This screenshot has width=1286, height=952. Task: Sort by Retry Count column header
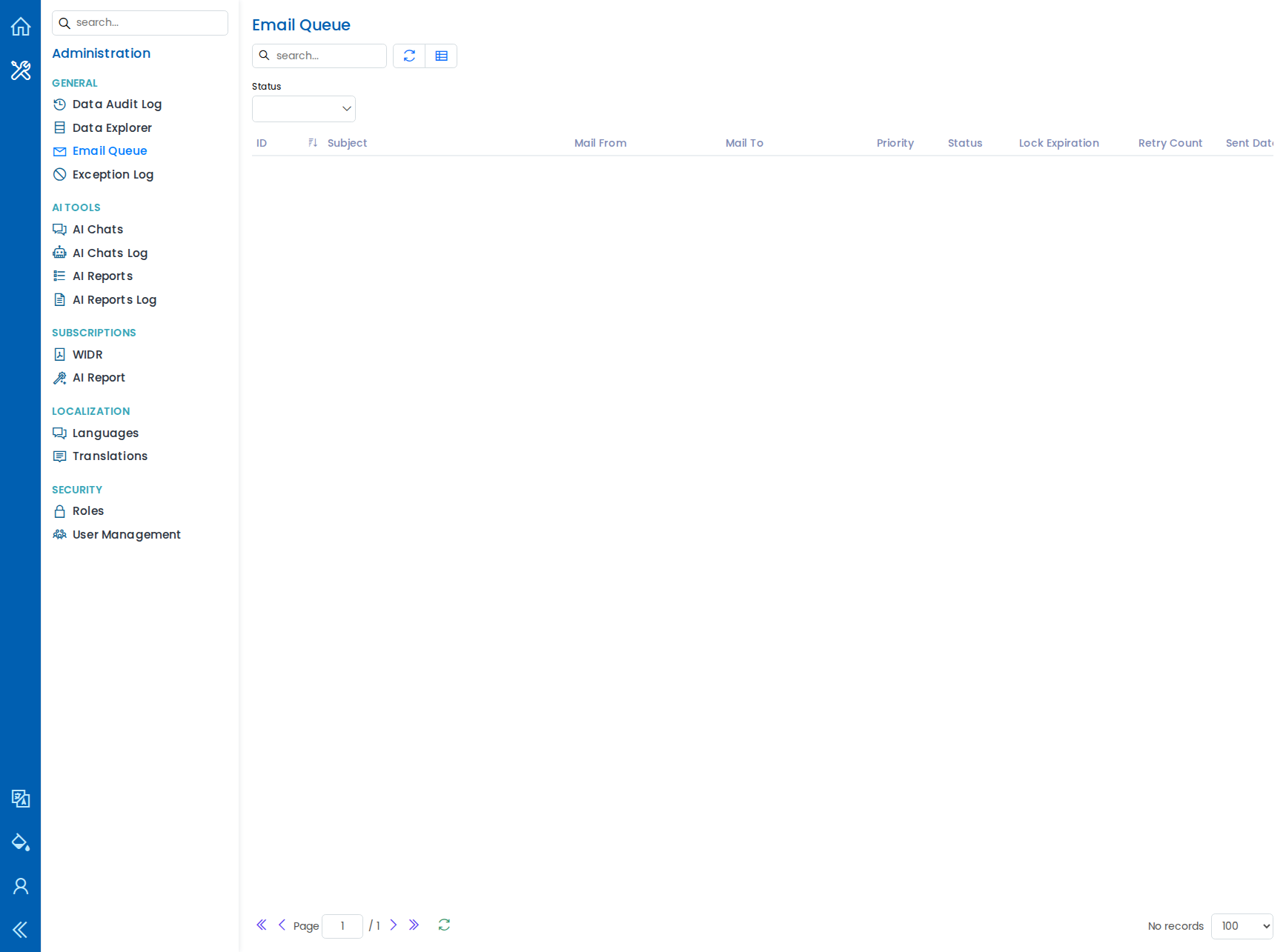1170,143
